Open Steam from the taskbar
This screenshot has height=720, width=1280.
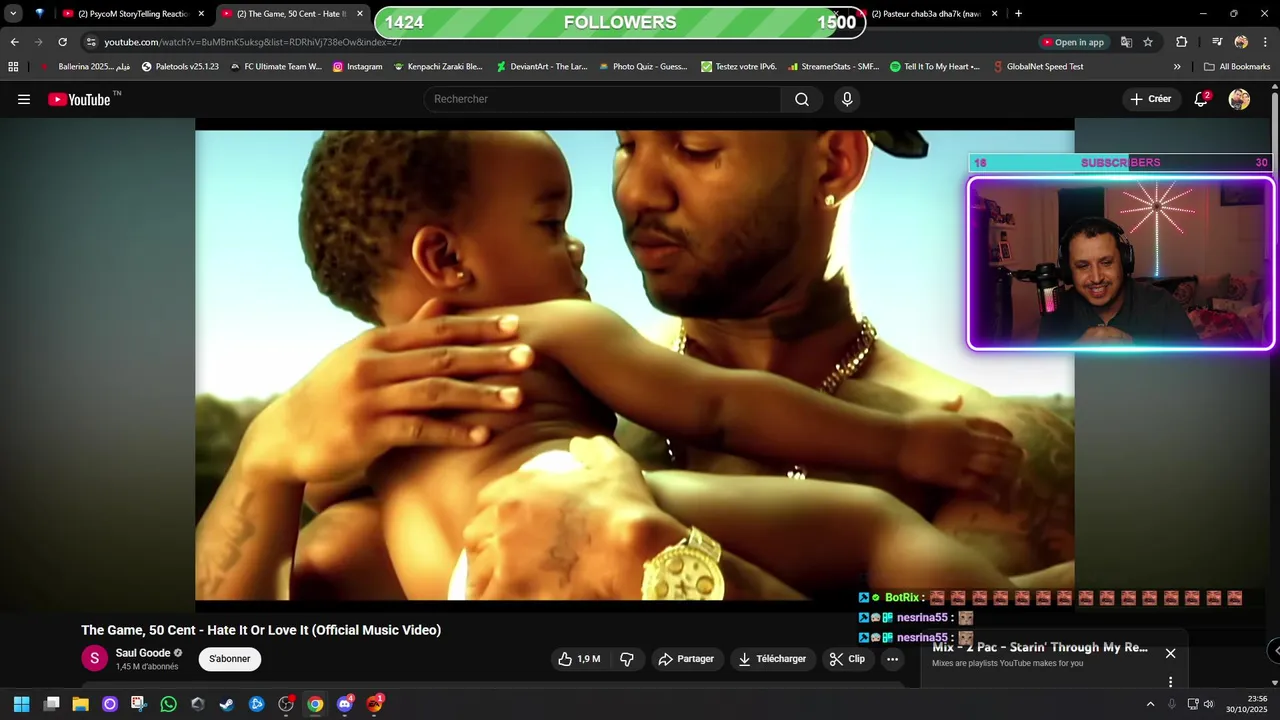tap(227, 704)
